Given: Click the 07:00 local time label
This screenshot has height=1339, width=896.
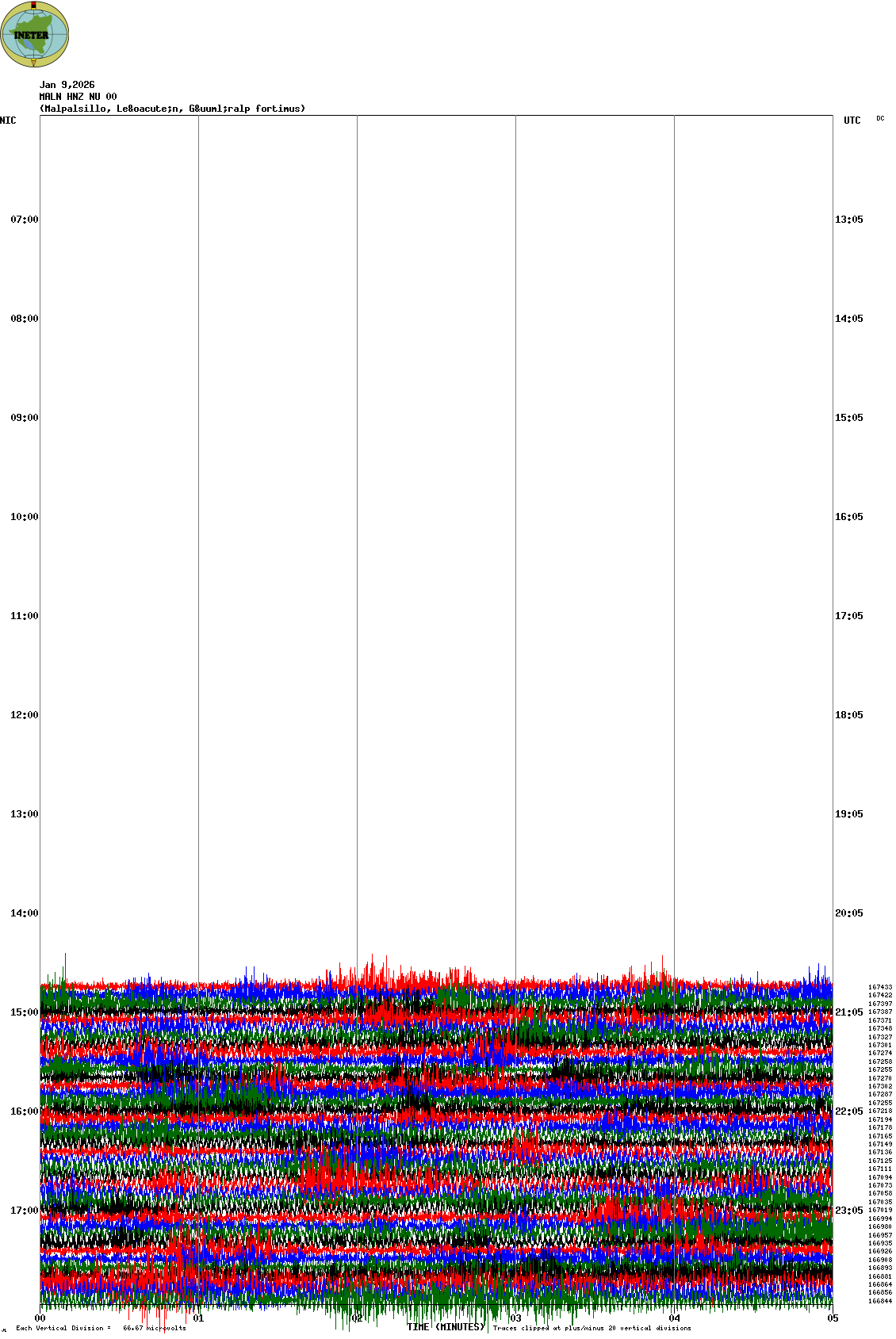Looking at the screenshot, I should point(24,220).
